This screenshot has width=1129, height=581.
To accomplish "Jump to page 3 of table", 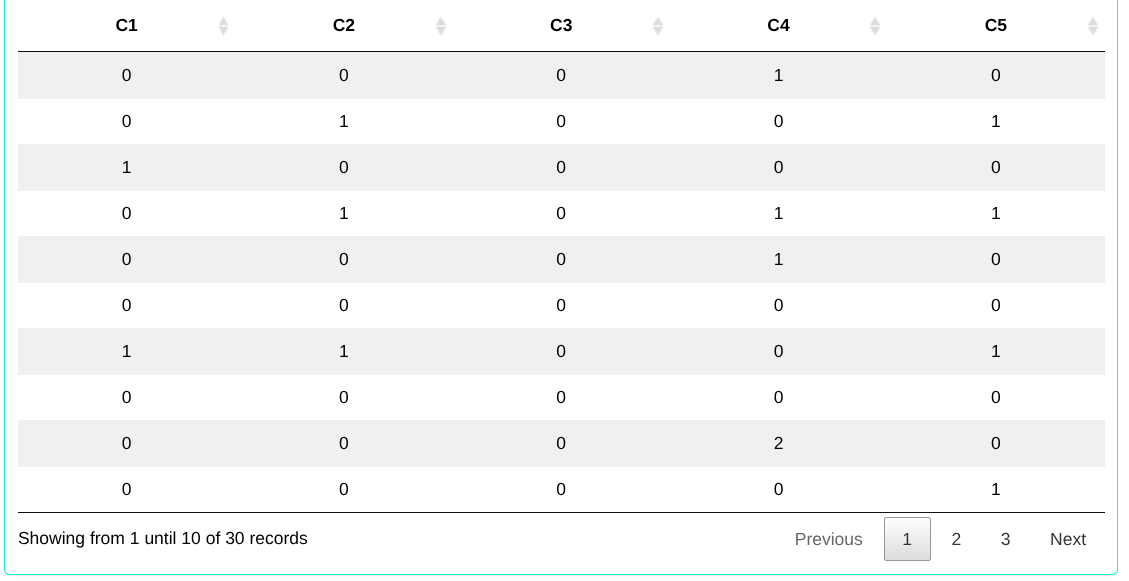I will [x=1005, y=539].
